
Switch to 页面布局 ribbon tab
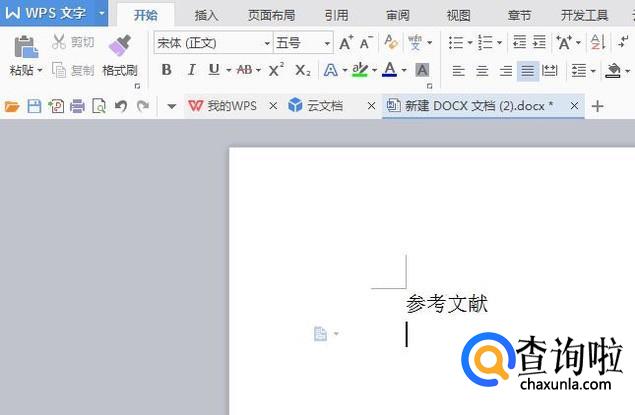(x=271, y=15)
